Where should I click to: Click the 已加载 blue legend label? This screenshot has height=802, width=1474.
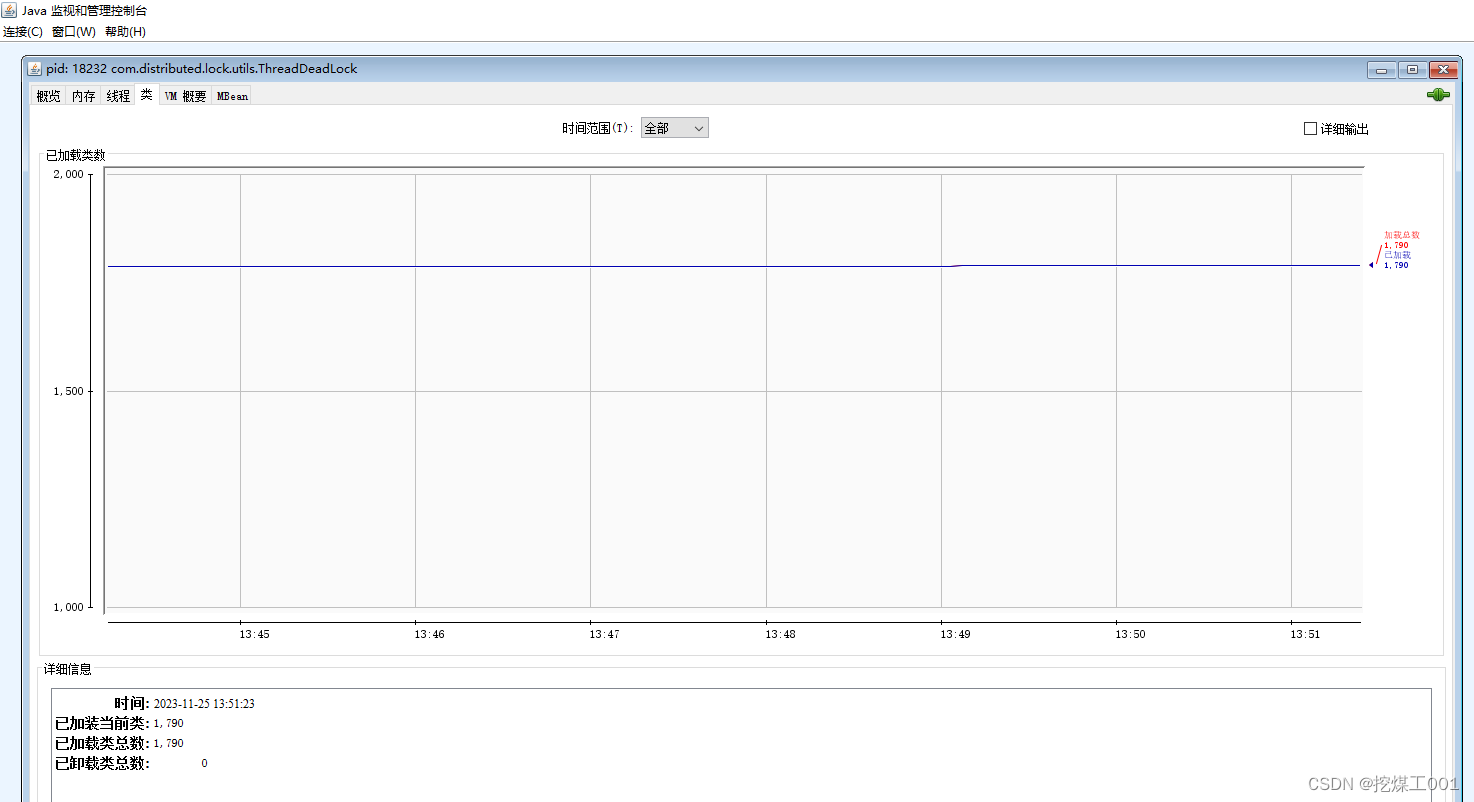coord(1397,255)
